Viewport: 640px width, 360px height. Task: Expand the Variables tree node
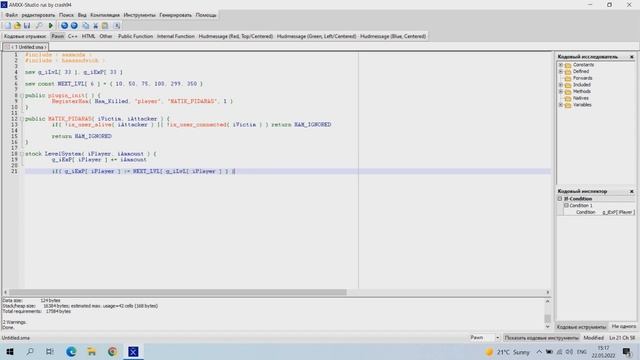561,105
